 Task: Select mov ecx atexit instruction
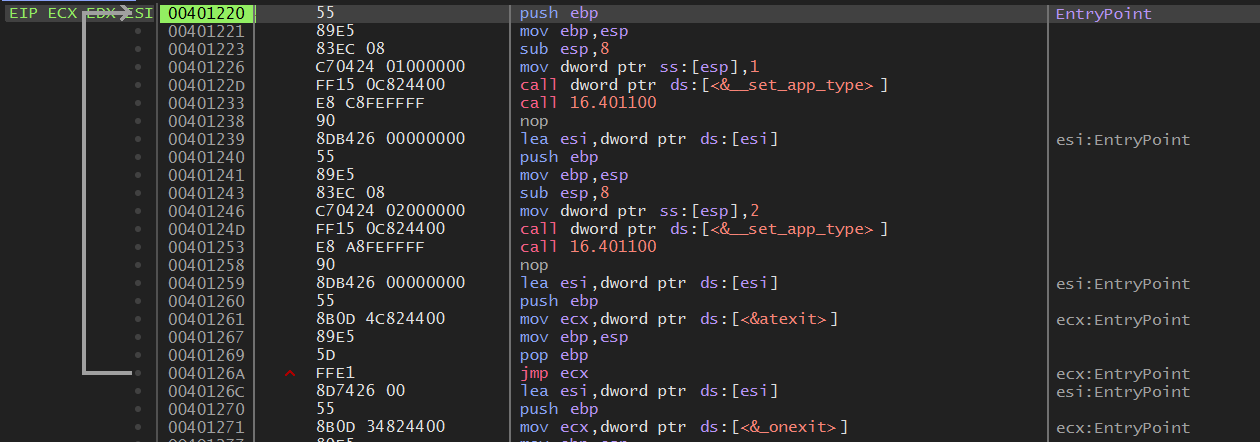pyautogui.click(x=679, y=319)
